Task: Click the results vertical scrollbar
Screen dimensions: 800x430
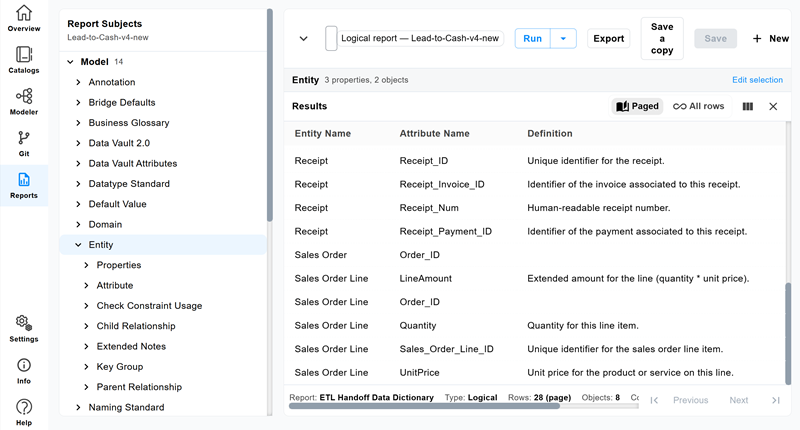Action: tap(788, 334)
